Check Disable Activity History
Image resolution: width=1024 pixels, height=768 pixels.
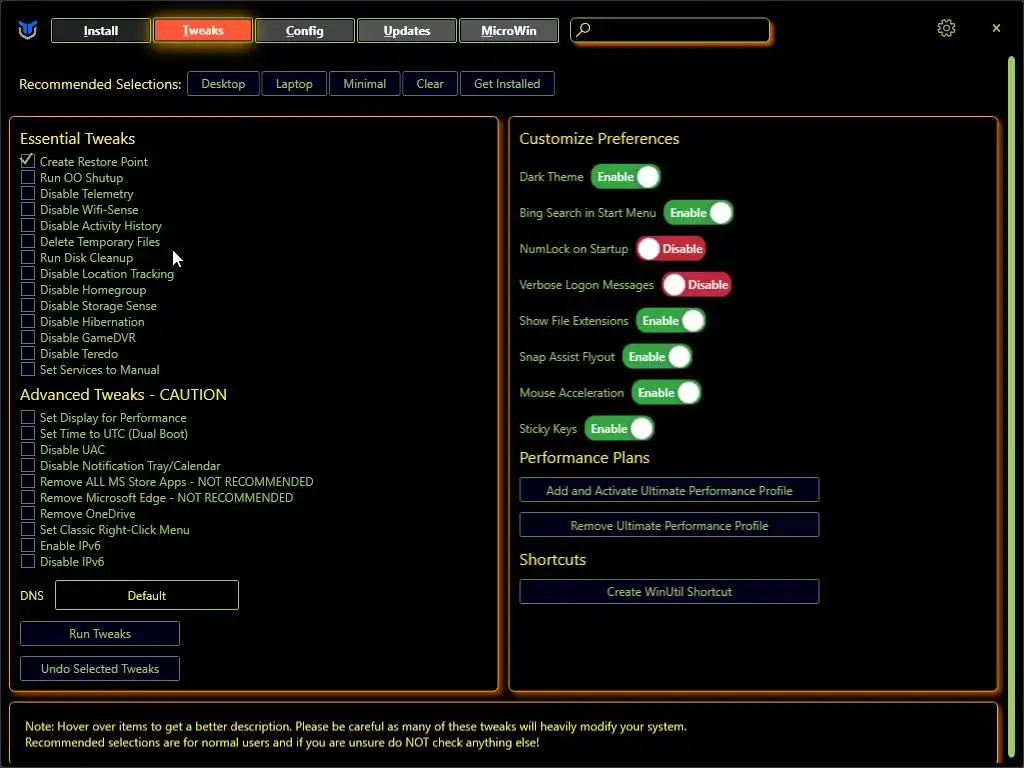coord(27,225)
